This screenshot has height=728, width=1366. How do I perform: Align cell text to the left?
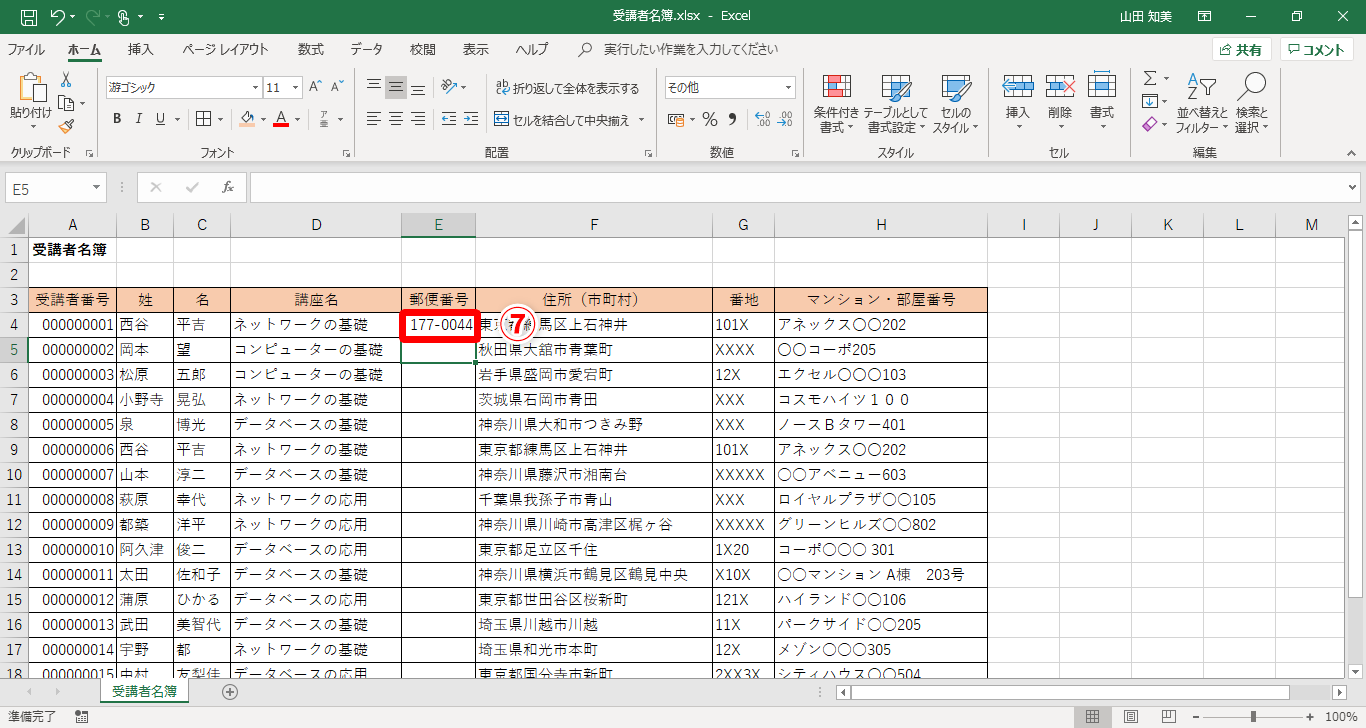(x=374, y=119)
